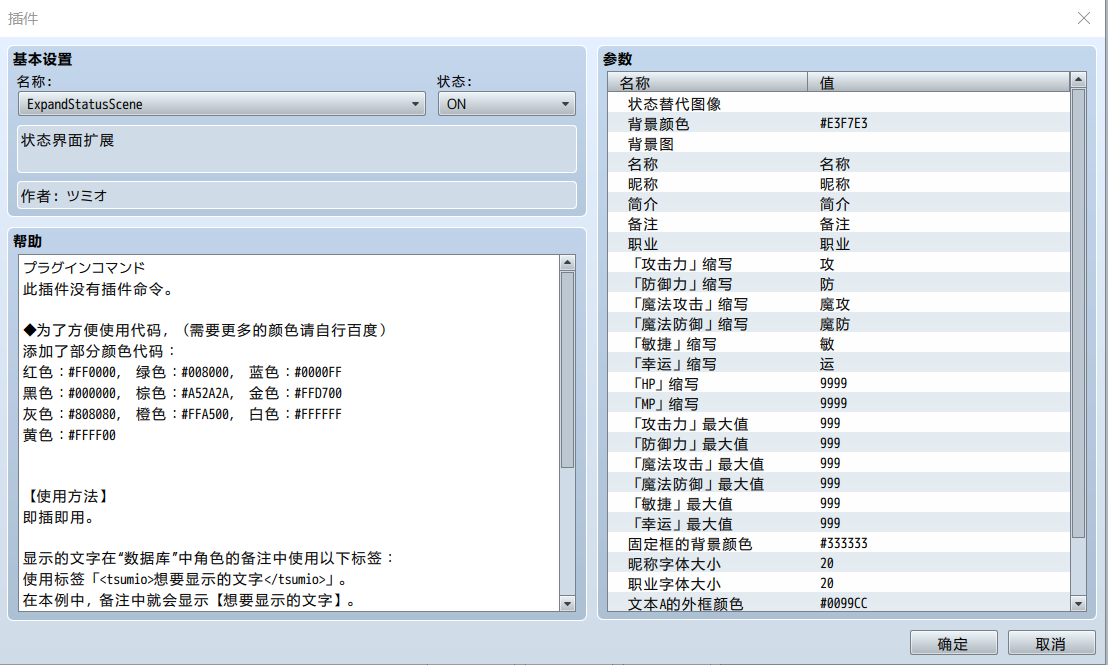Select the 备注 parameter name
Viewport: 1108px width, 665px height.
click(x=642, y=224)
